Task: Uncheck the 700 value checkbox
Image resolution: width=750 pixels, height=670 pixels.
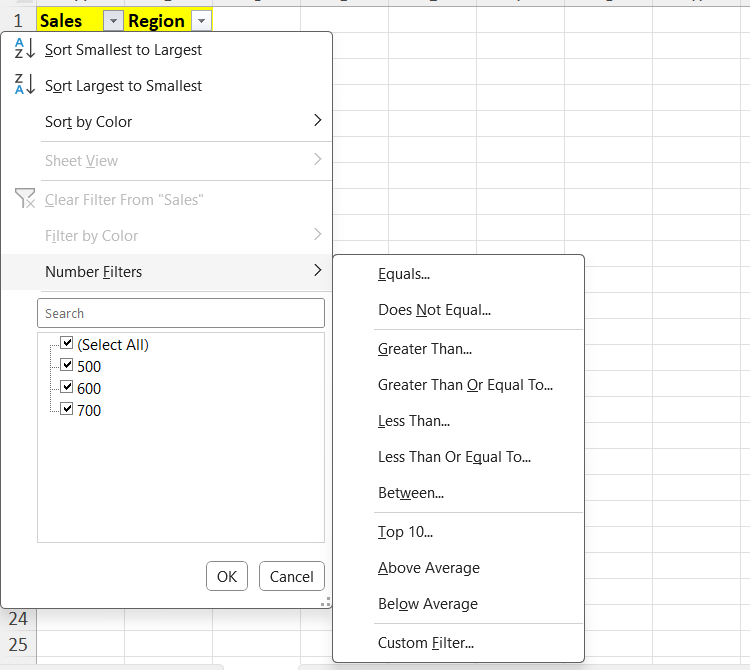Action: [x=67, y=408]
